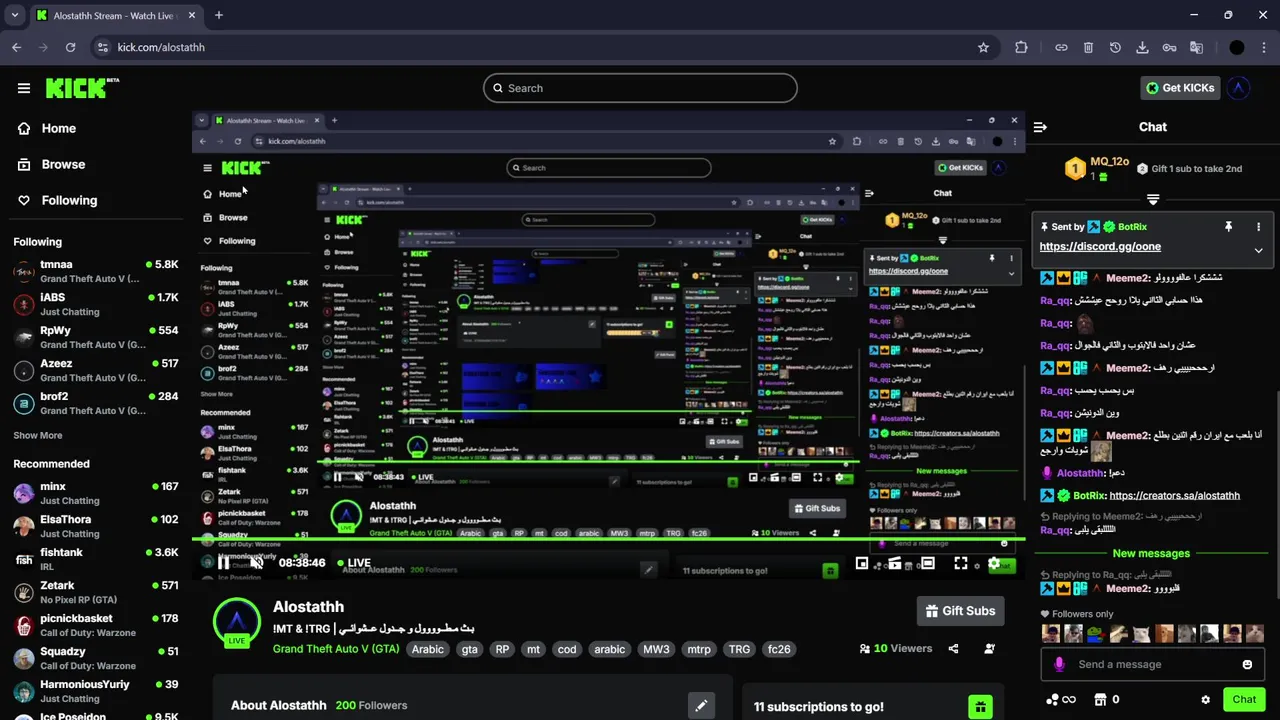Click the follow user icon beside share
The width and height of the screenshot is (1280, 720).
coord(990,649)
